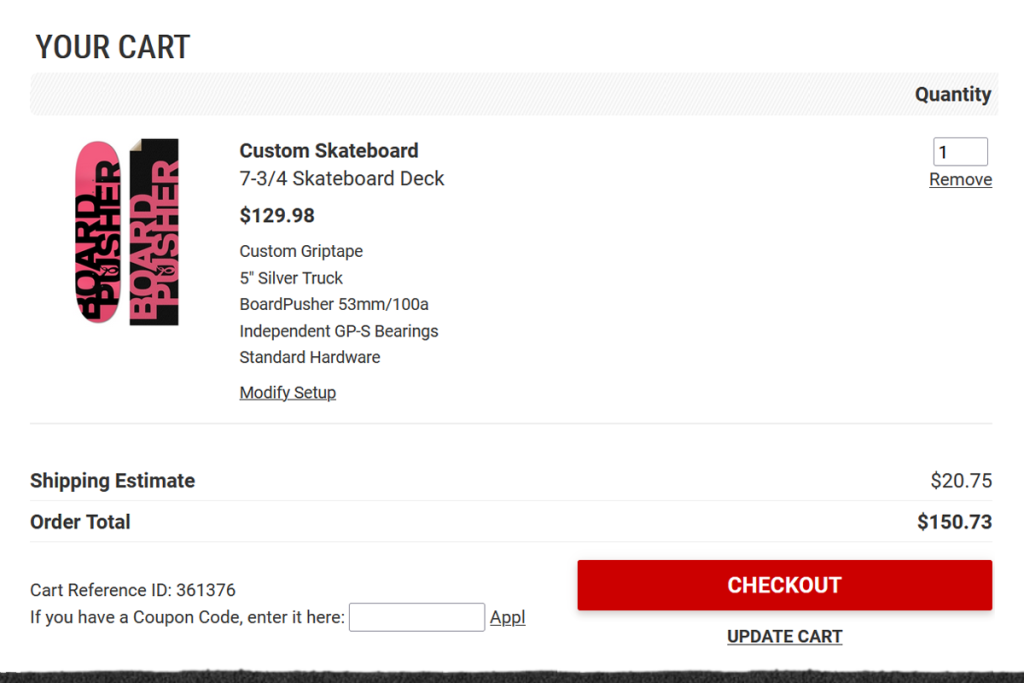Click the Custom Griptape line
This screenshot has height=683, width=1024.
pyautogui.click(x=301, y=251)
